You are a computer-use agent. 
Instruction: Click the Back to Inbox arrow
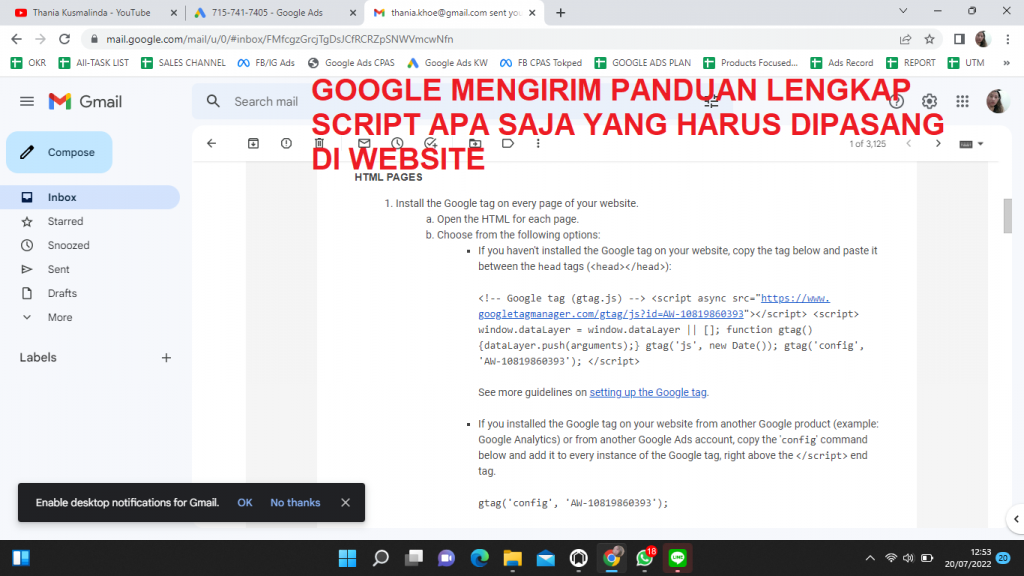(211, 143)
